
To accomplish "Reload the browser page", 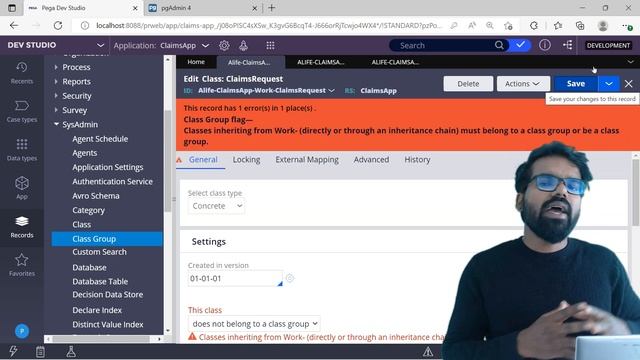I will point(58,25).
